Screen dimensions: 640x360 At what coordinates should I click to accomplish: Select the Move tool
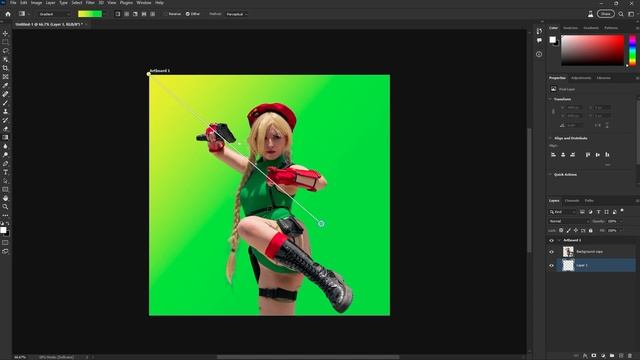click(x=5, y=33)
